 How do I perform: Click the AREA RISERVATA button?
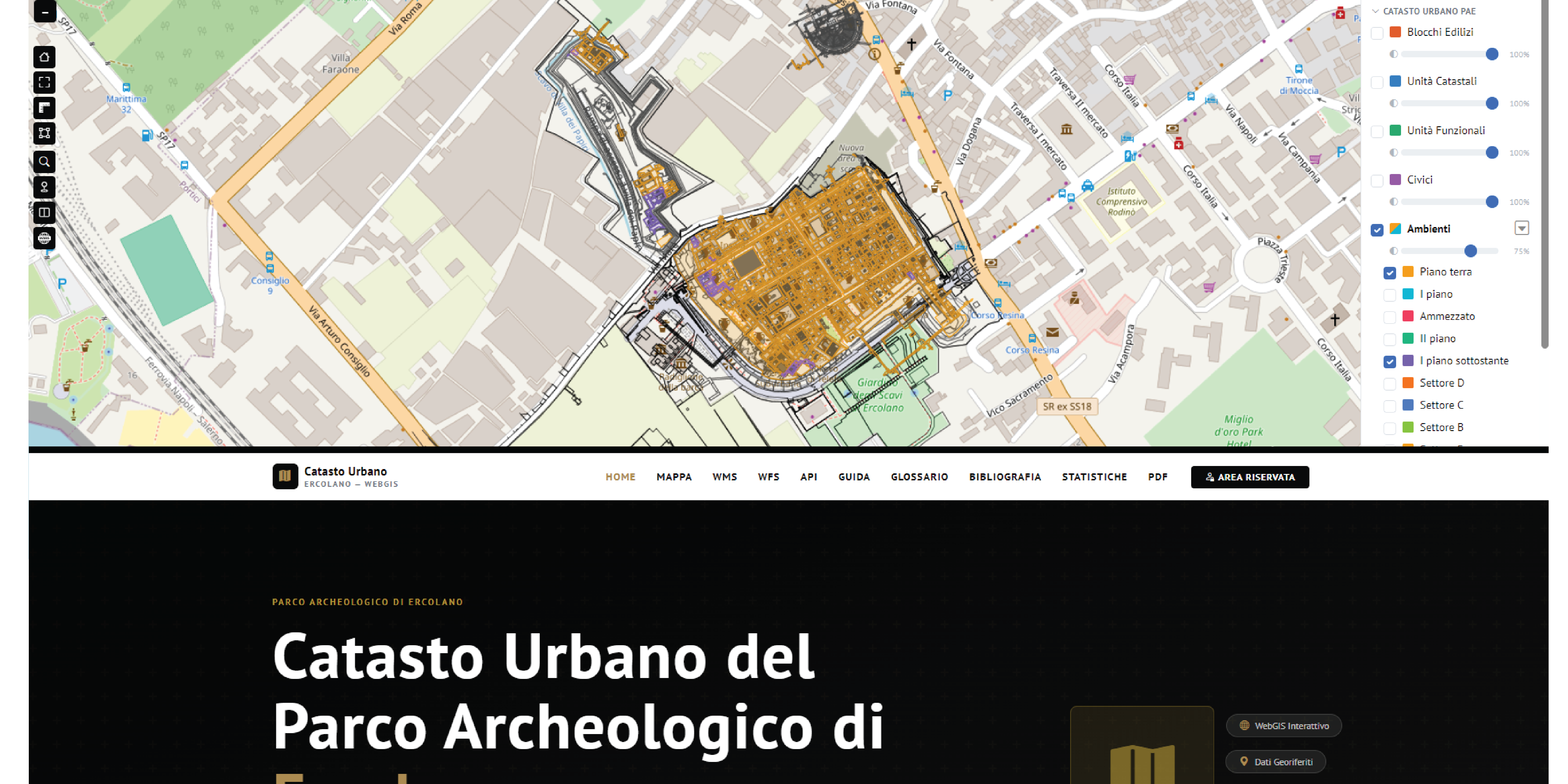click(1250, 477)
